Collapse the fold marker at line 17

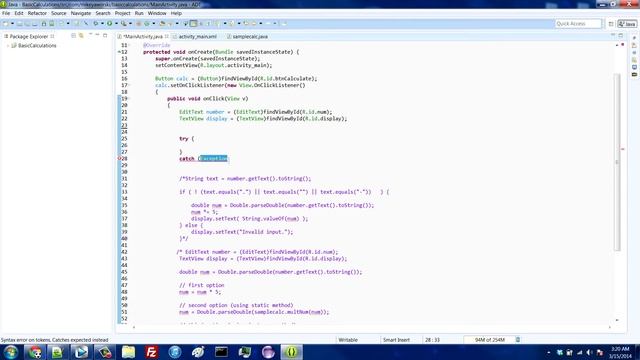(x=129, y=85)
